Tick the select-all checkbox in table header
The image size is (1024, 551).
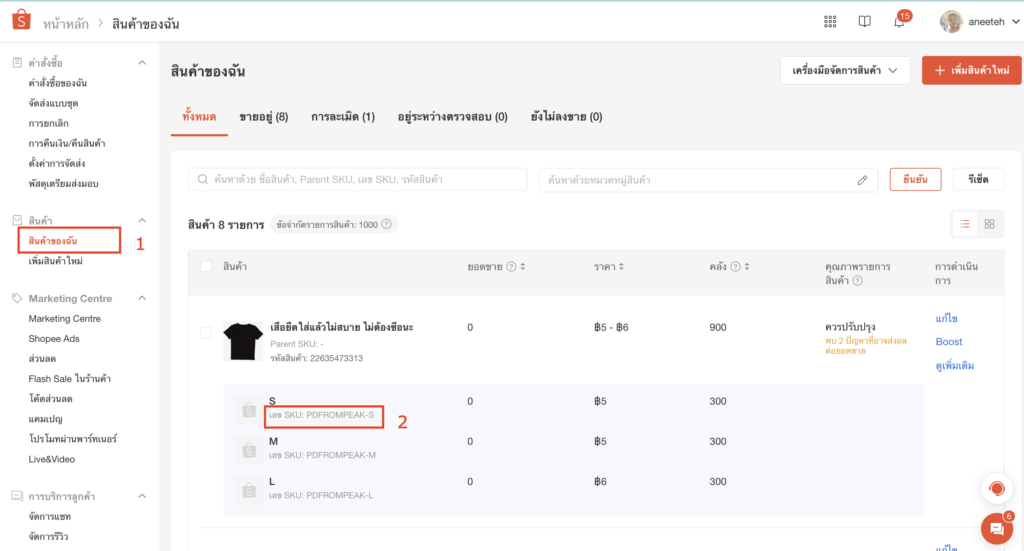206,266
